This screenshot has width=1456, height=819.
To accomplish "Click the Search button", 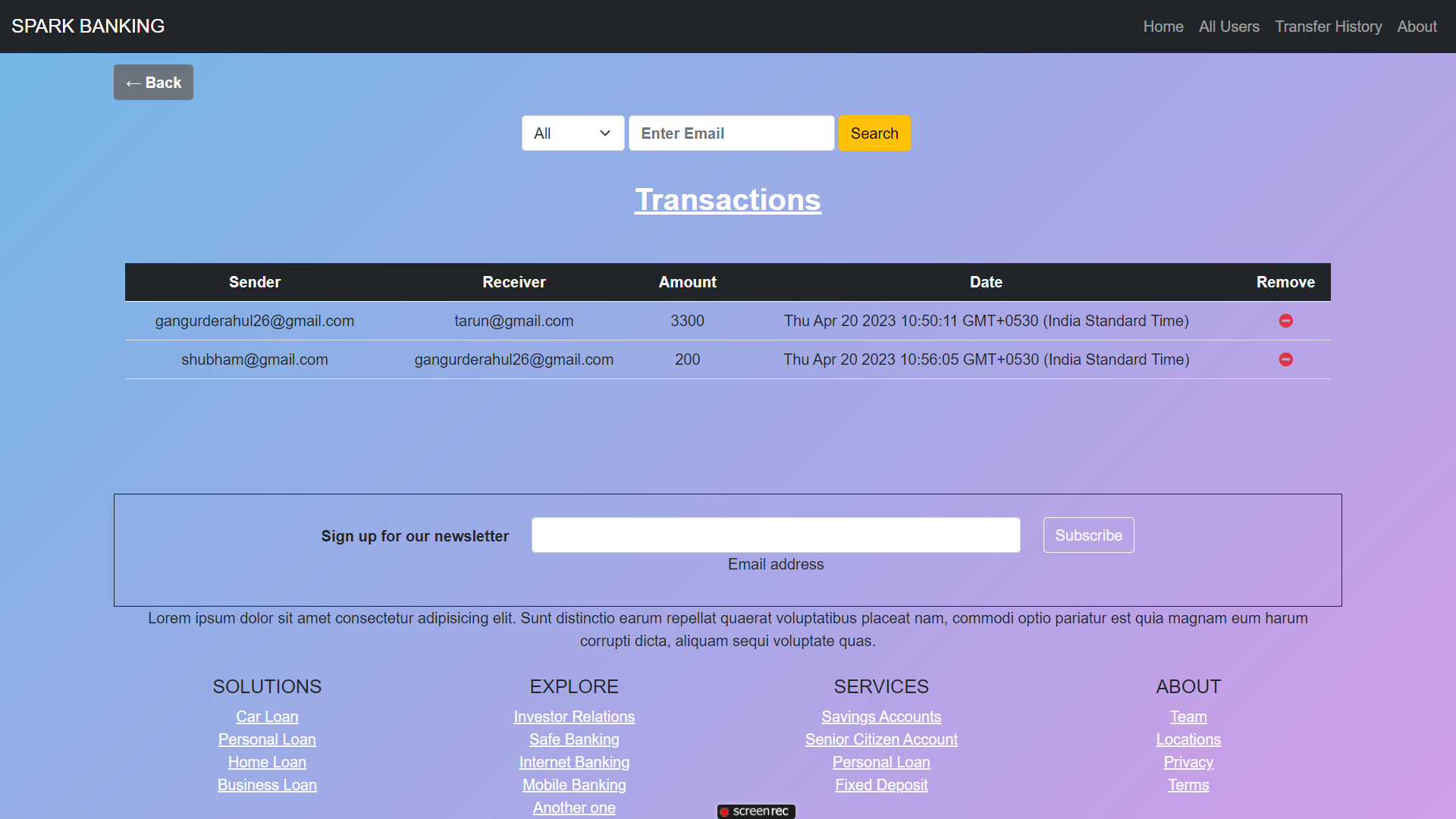I will [874, 133].
